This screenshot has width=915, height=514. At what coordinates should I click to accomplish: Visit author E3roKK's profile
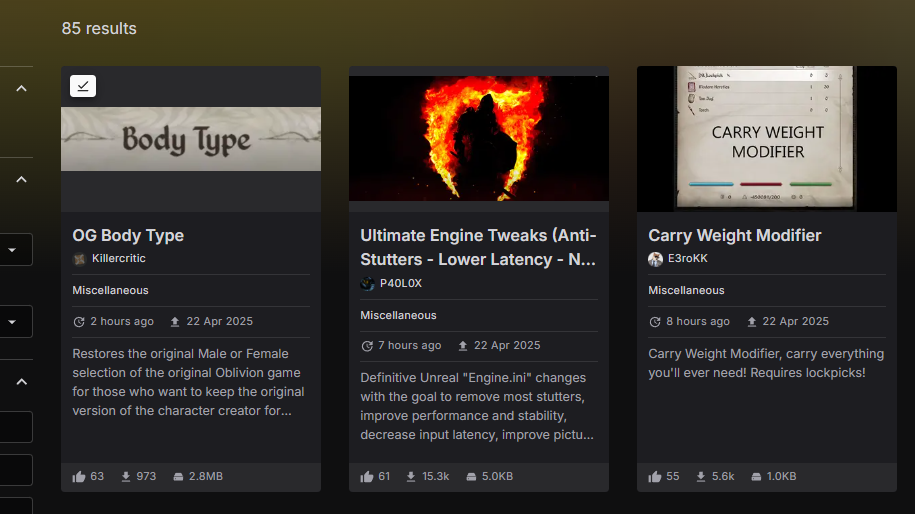click(687, 258)
